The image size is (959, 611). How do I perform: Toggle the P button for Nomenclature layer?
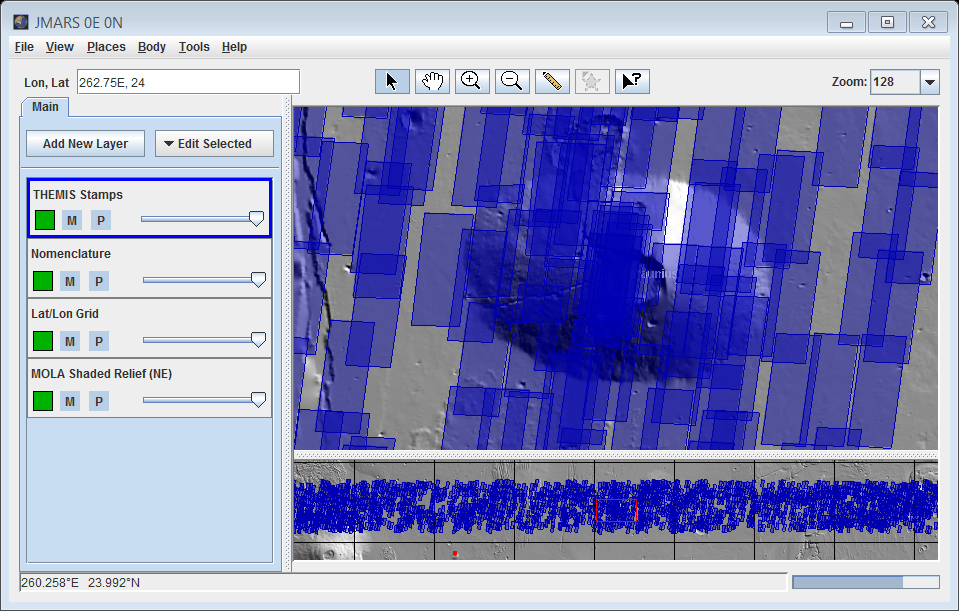[99, 281]
